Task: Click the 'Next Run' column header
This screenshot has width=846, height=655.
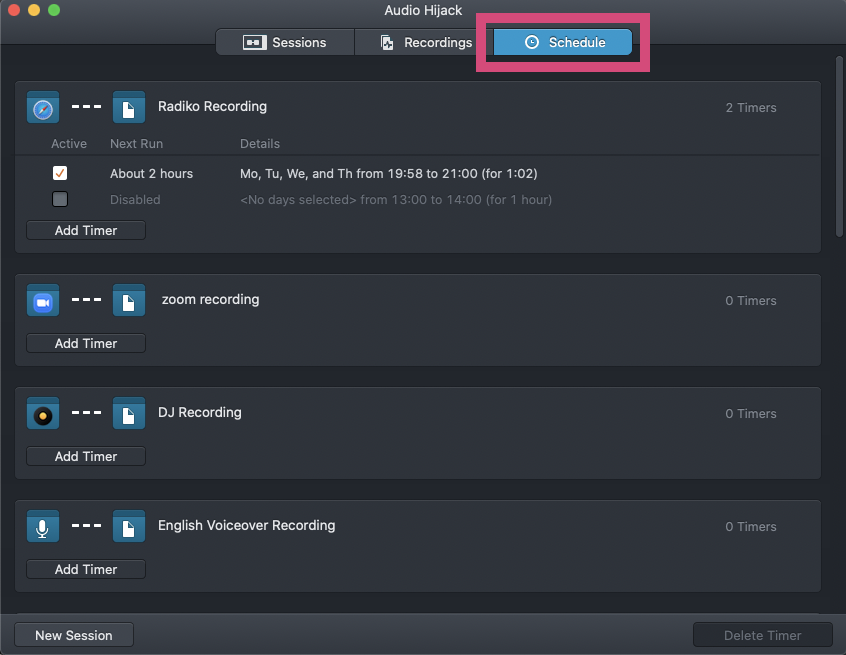Action: 137,144
